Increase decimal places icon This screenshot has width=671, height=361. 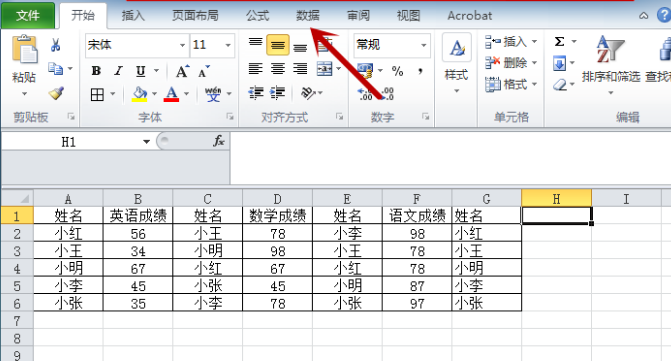point(365,94)
